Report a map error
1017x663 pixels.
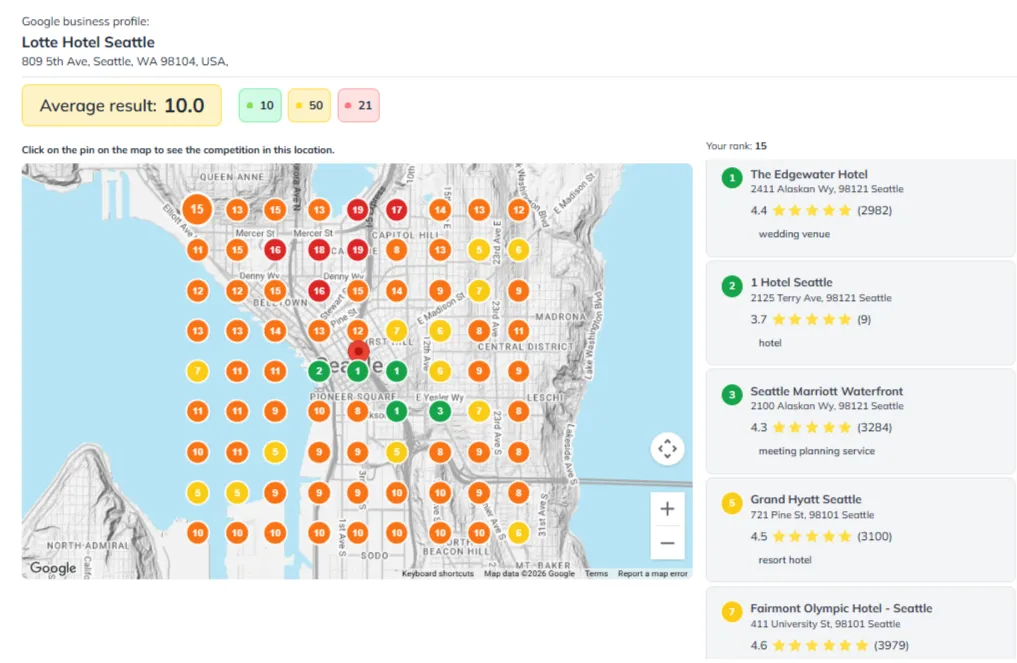point(652,573)
